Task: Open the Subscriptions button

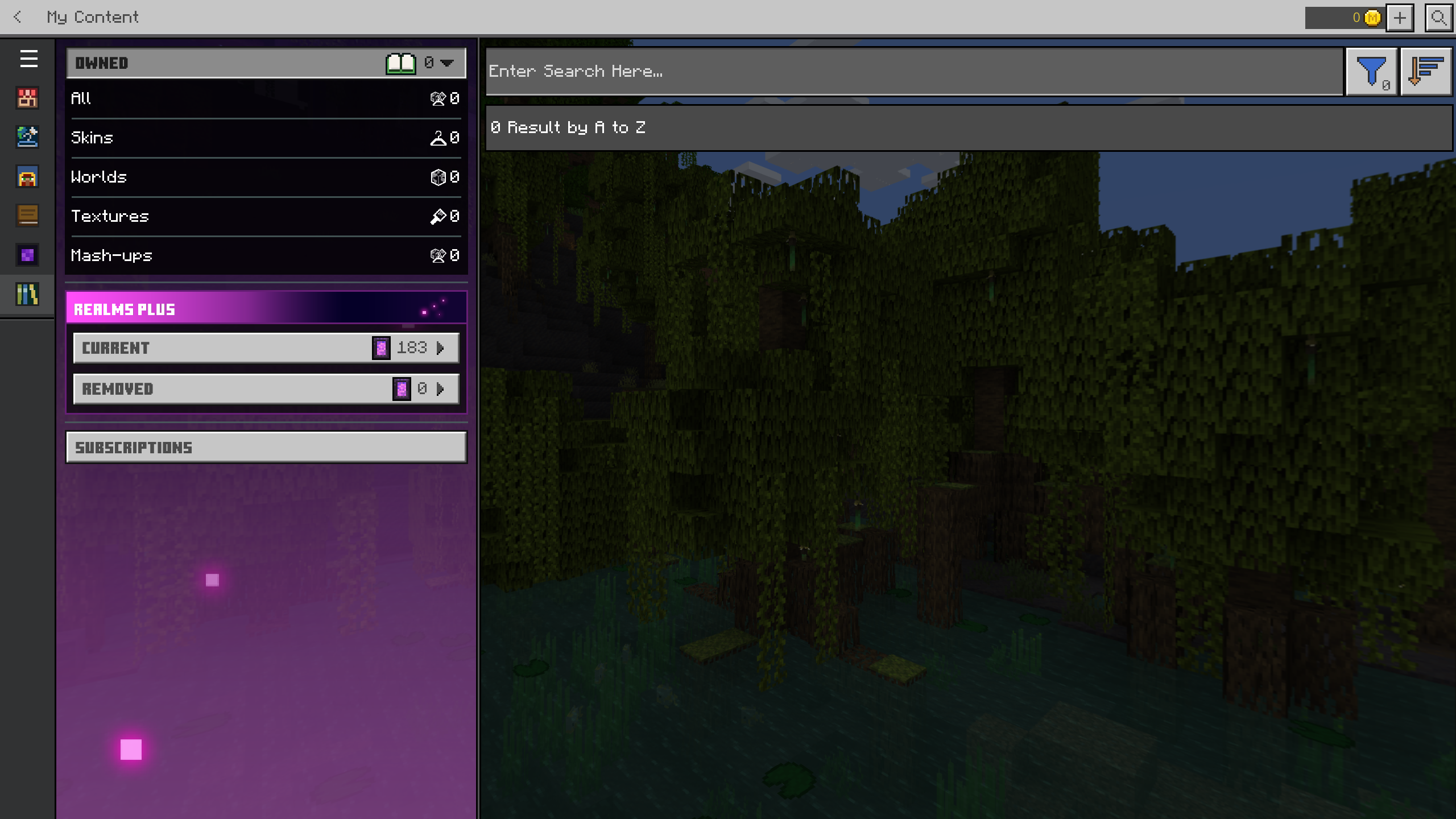Action: click(266, 448)
